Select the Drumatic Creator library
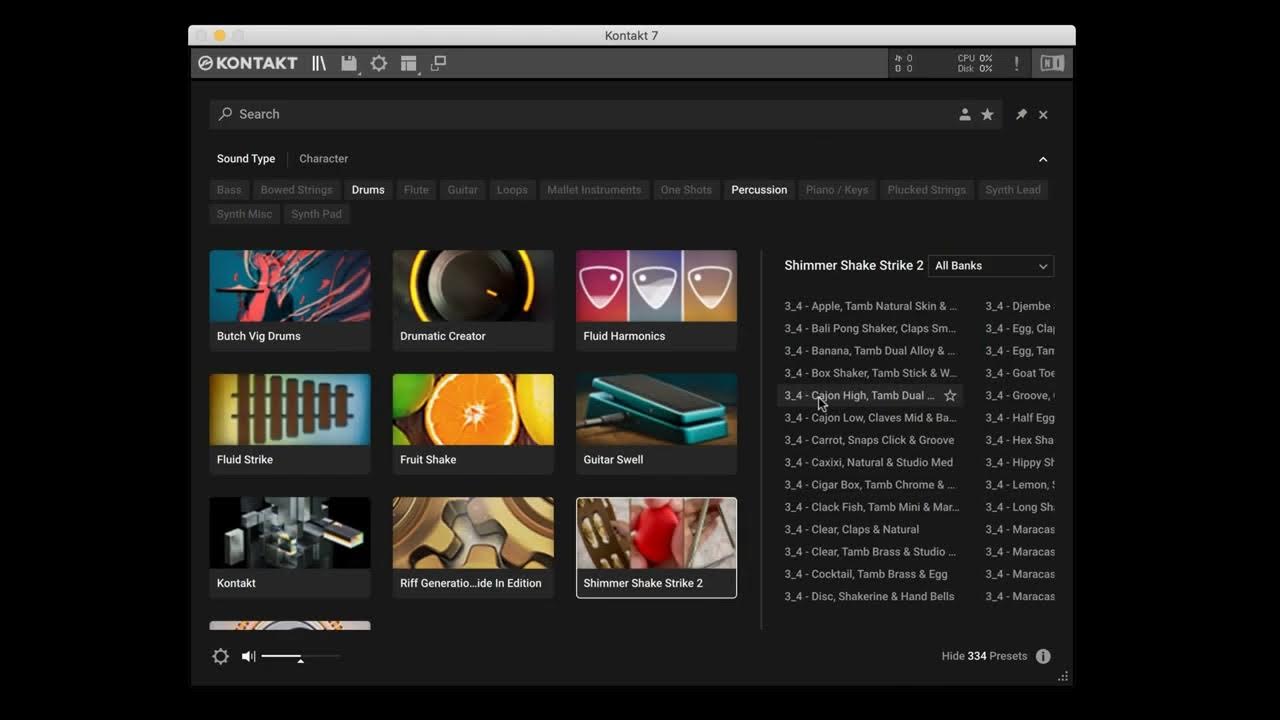 [473, 300]
